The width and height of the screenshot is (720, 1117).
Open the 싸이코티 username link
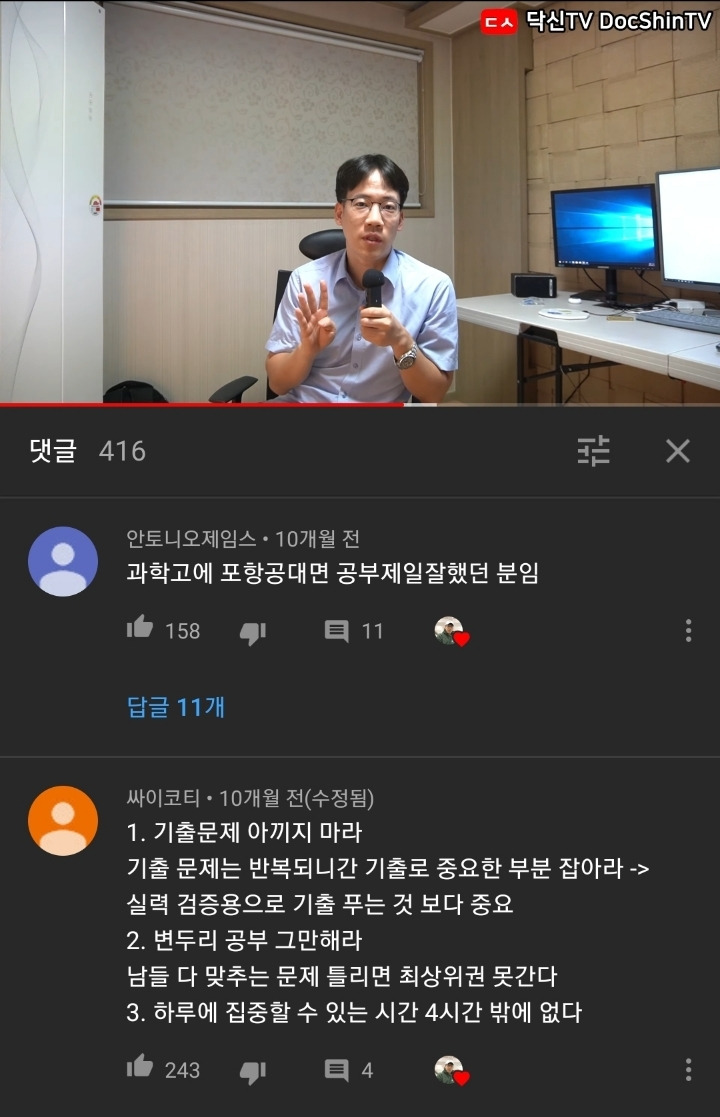coord(163,798)
